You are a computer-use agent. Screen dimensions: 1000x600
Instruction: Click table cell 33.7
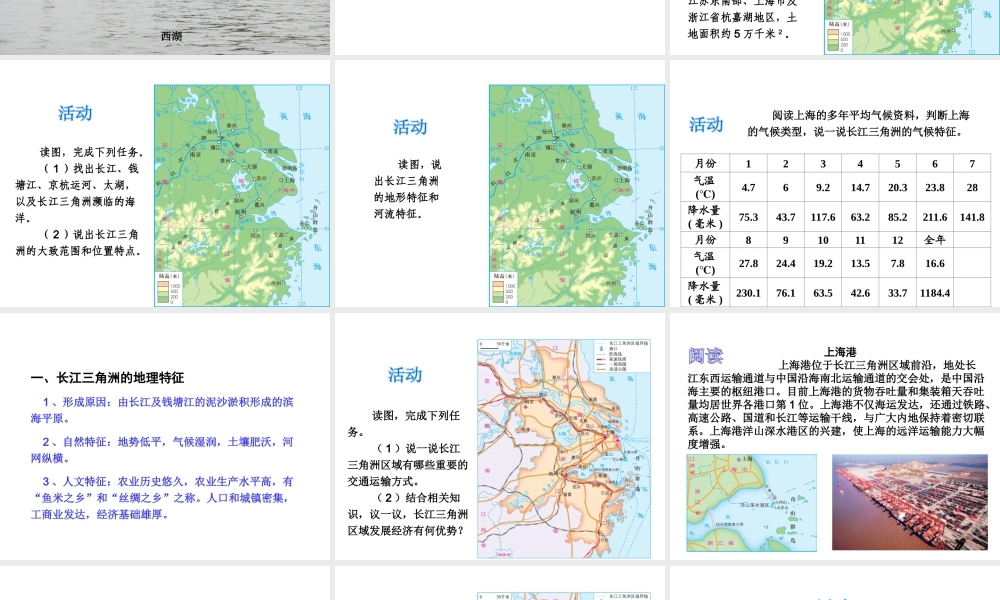click(x=897, y=293)
